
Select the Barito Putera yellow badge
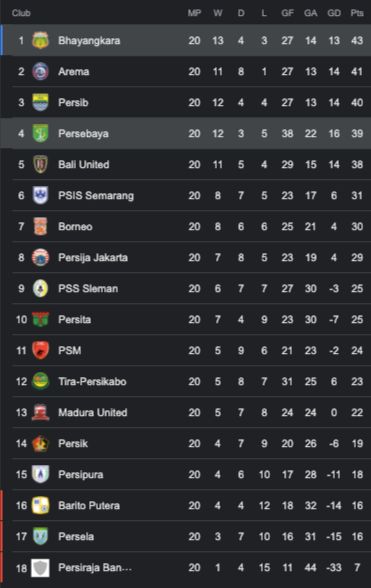40,505
